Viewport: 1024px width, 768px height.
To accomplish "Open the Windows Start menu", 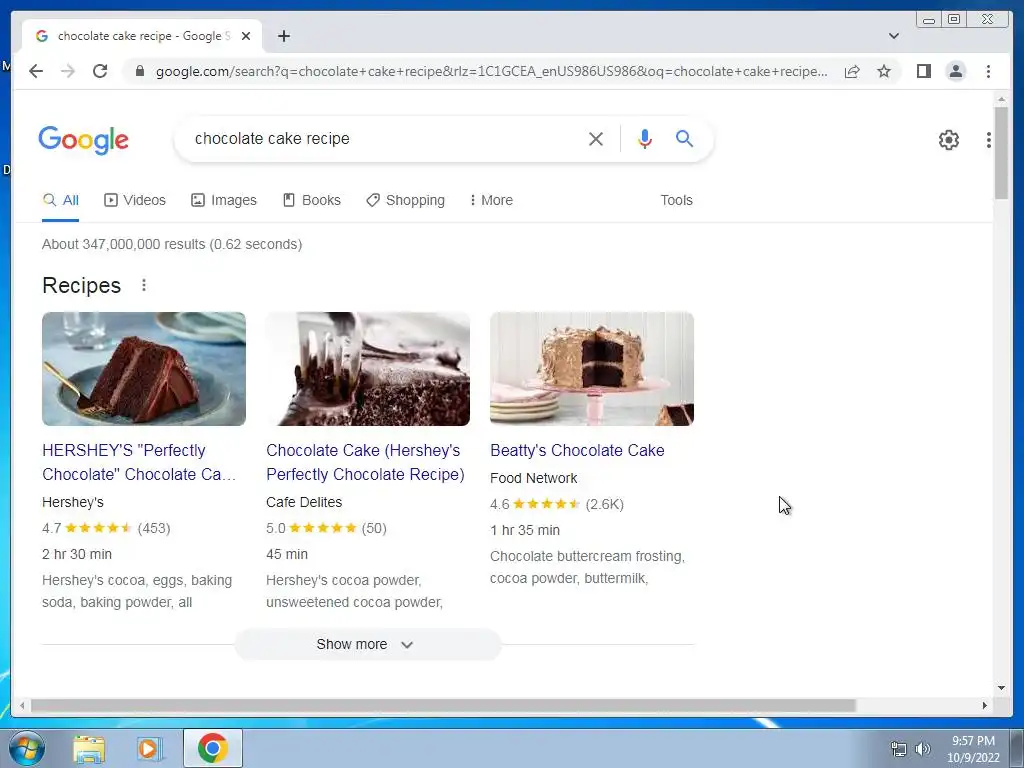I will (x=26, y=748).
